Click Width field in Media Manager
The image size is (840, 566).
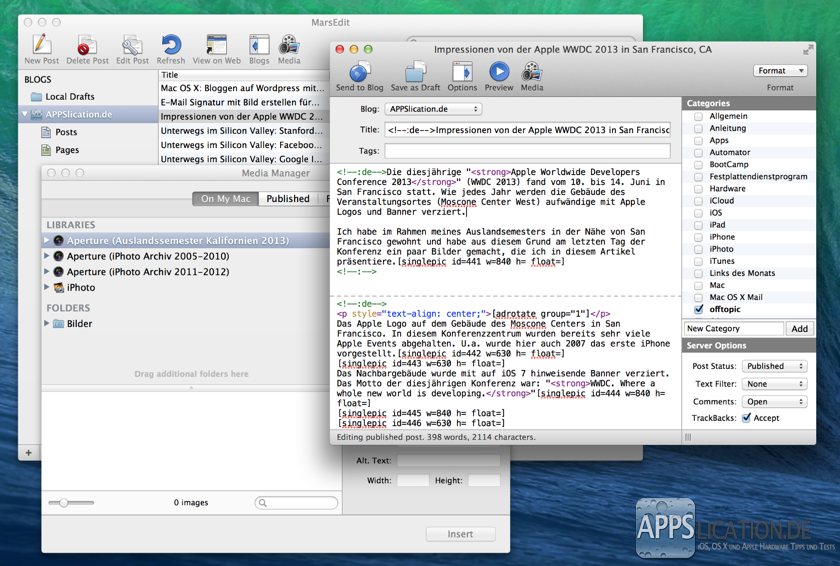pyautogui.click(x=413, y=480)
